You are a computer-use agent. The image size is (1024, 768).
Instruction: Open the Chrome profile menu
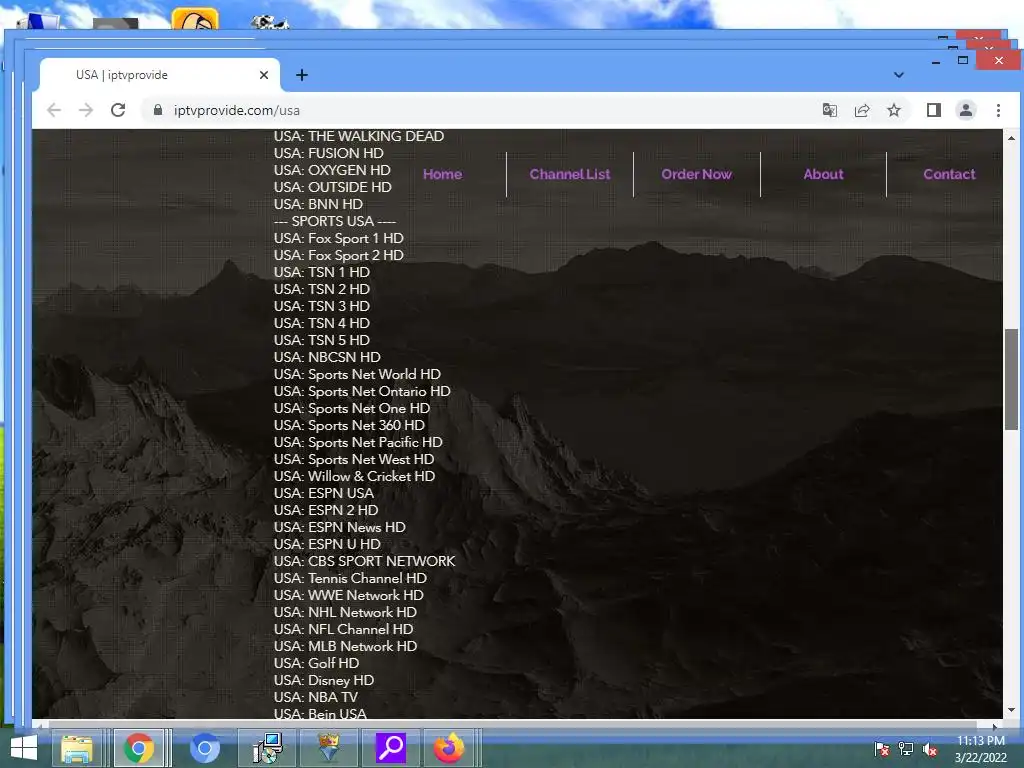pos(966,110)
